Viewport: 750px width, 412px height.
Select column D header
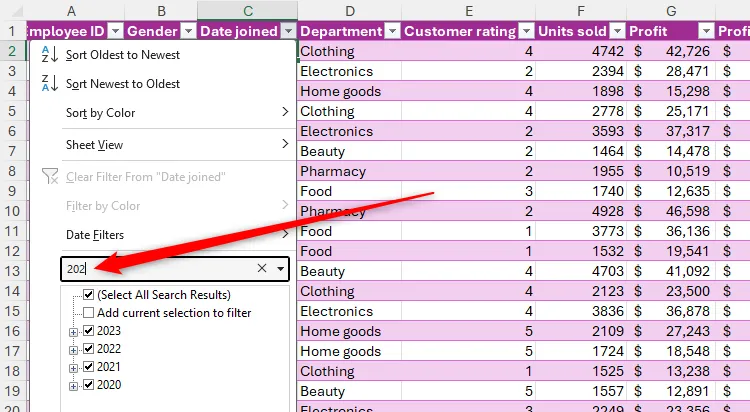[x=349, y=10]
